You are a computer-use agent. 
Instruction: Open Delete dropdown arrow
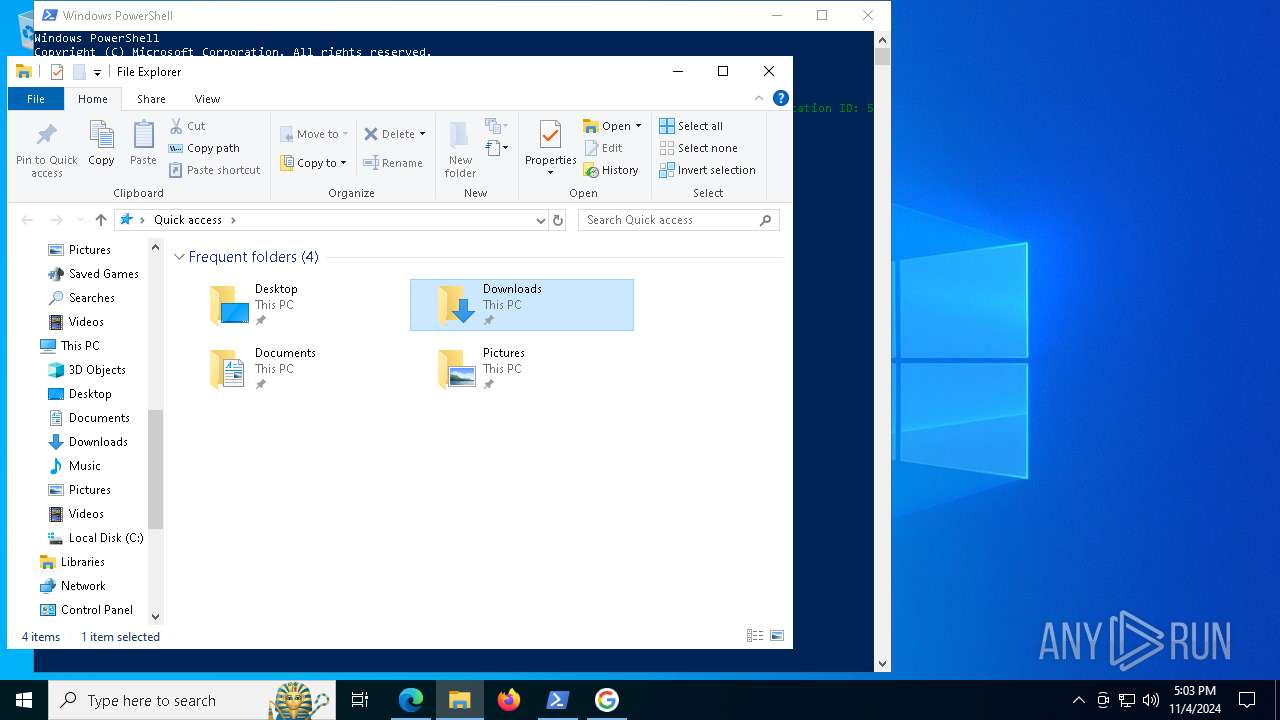coord(422,134)
